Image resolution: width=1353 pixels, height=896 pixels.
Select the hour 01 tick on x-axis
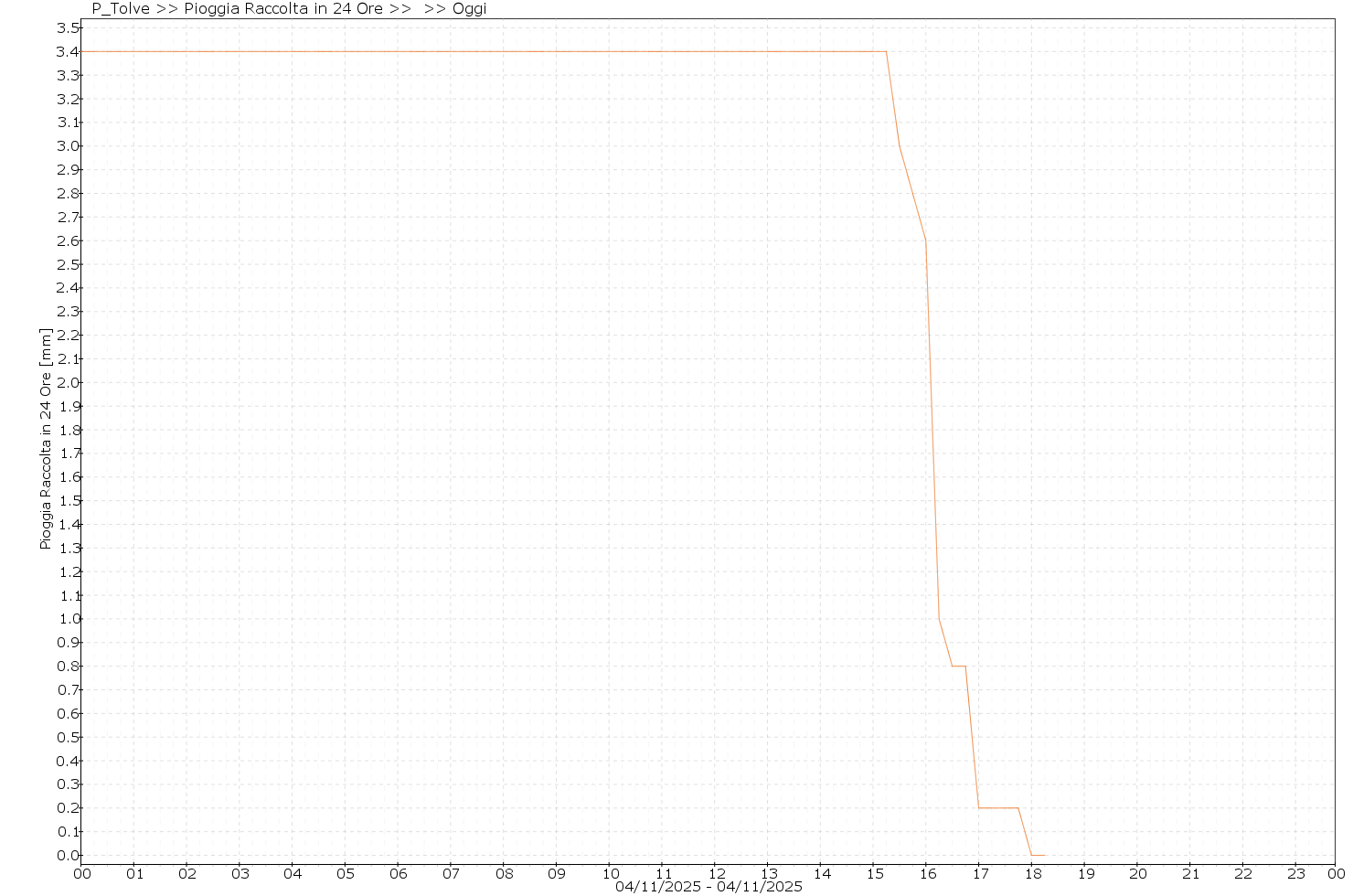[x=133, y=873]
